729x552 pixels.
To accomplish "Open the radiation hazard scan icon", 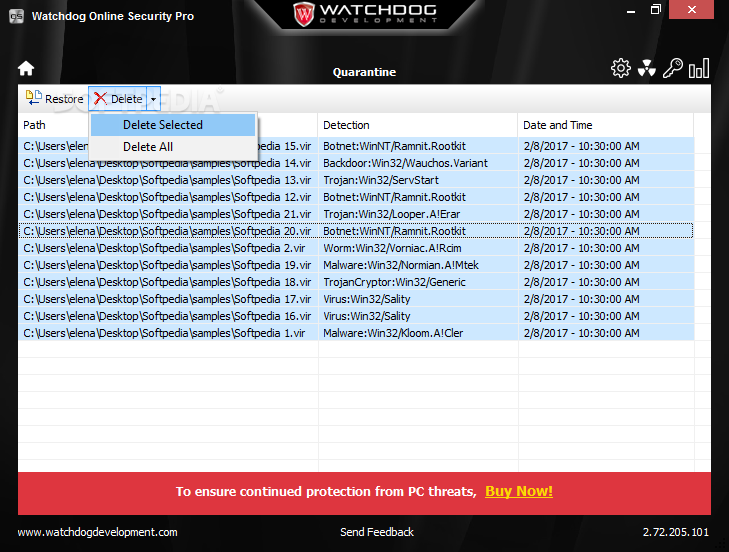I will tap(647, 68).
